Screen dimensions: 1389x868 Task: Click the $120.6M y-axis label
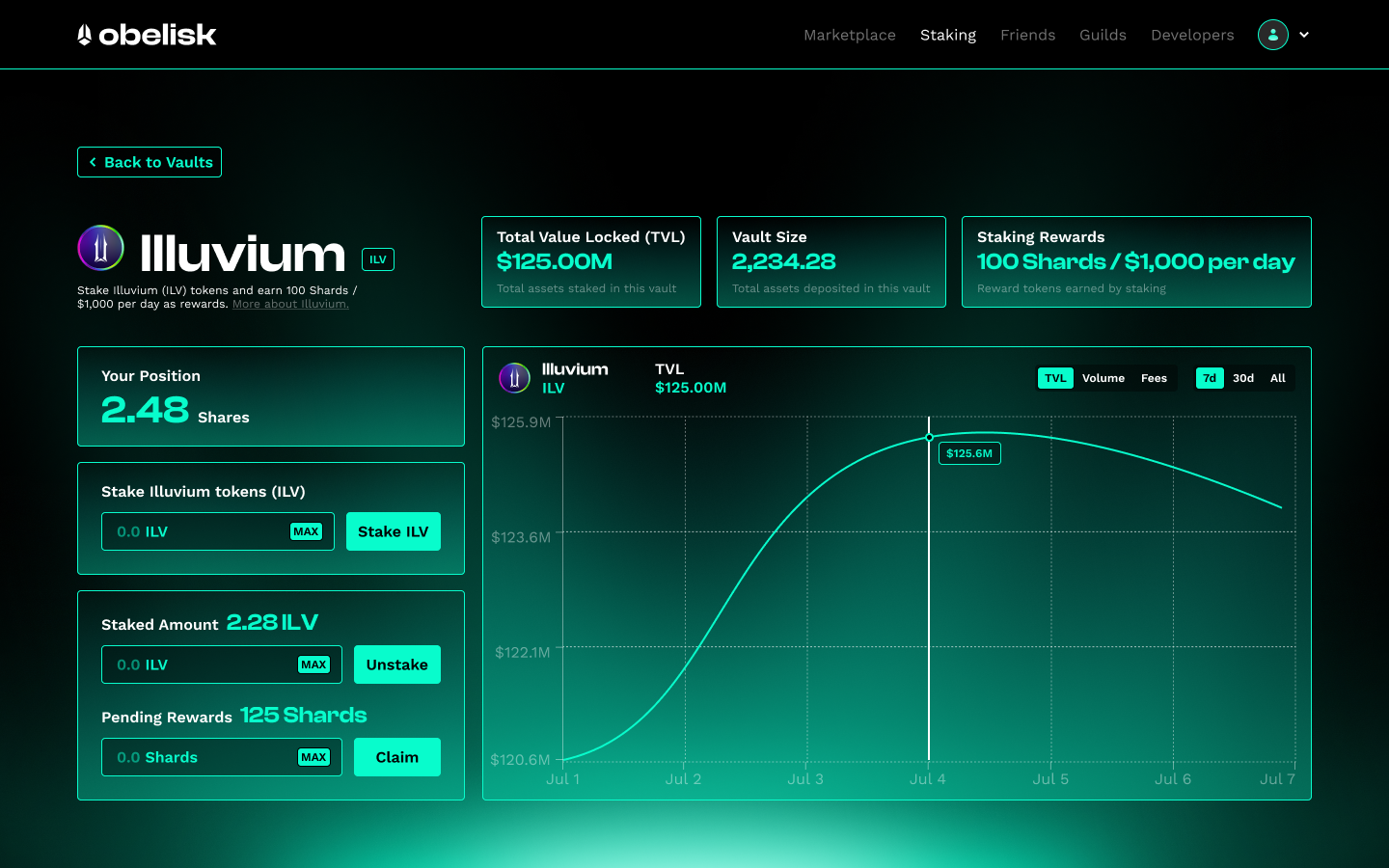(x=520, y=760)
